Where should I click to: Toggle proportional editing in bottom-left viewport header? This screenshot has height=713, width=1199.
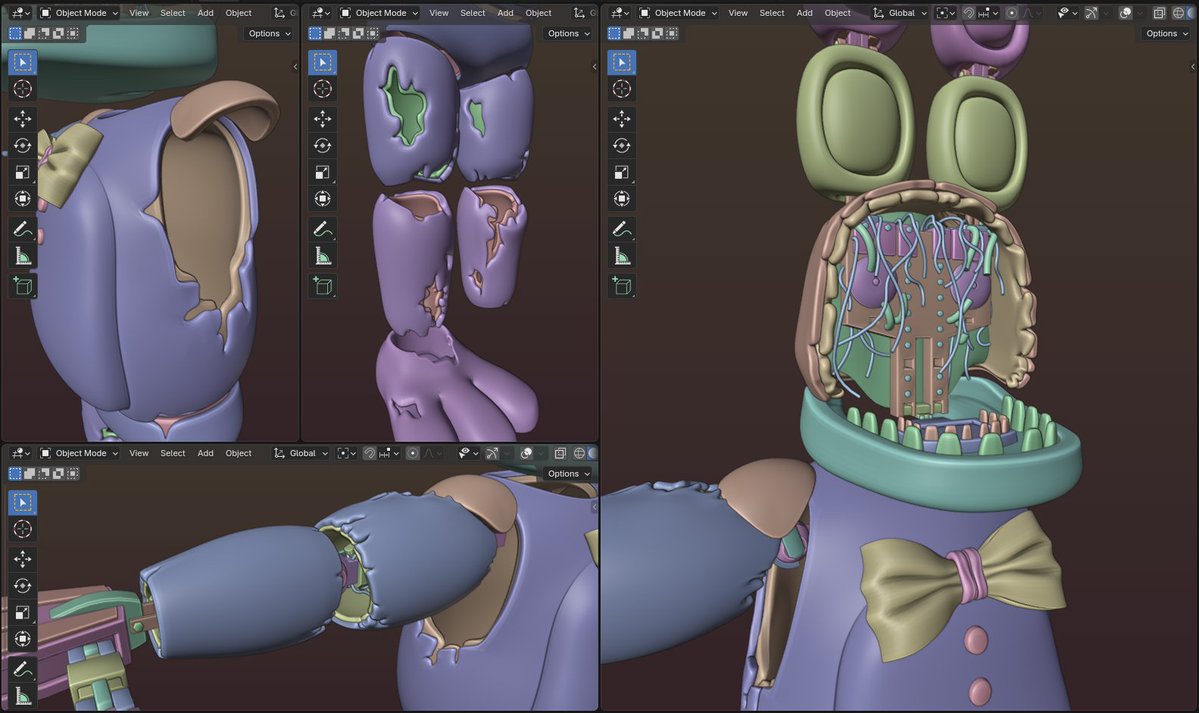412,453
